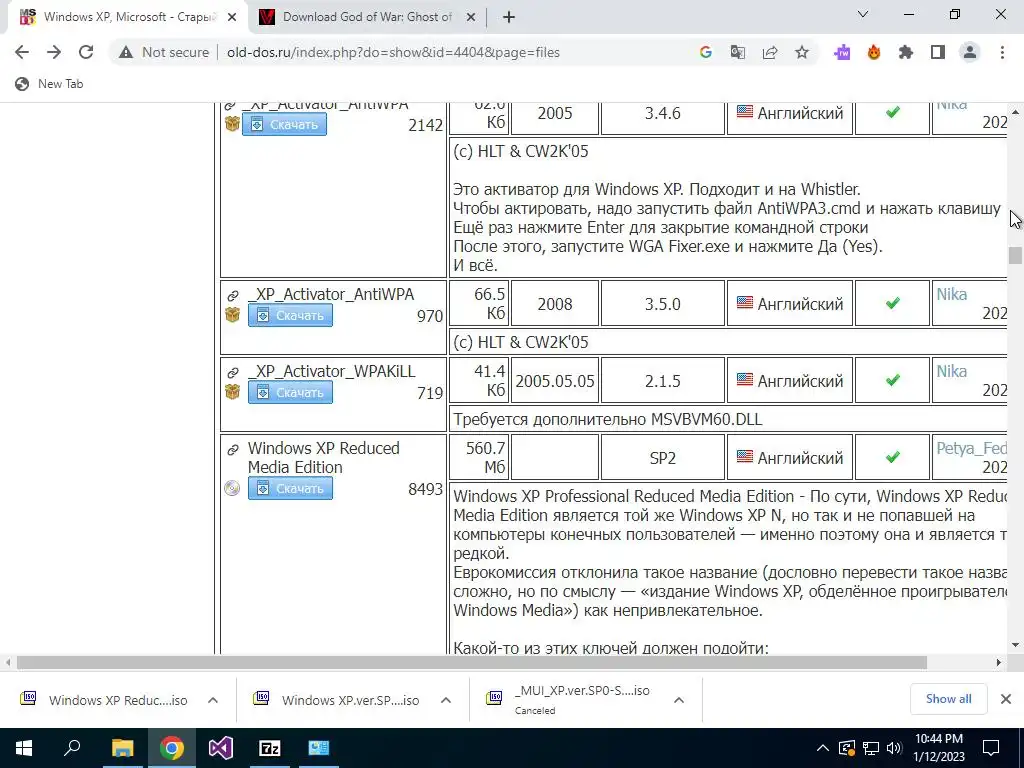Open the Not secure site info
This screenshot has width=1024, height=768.
[164, 52]
